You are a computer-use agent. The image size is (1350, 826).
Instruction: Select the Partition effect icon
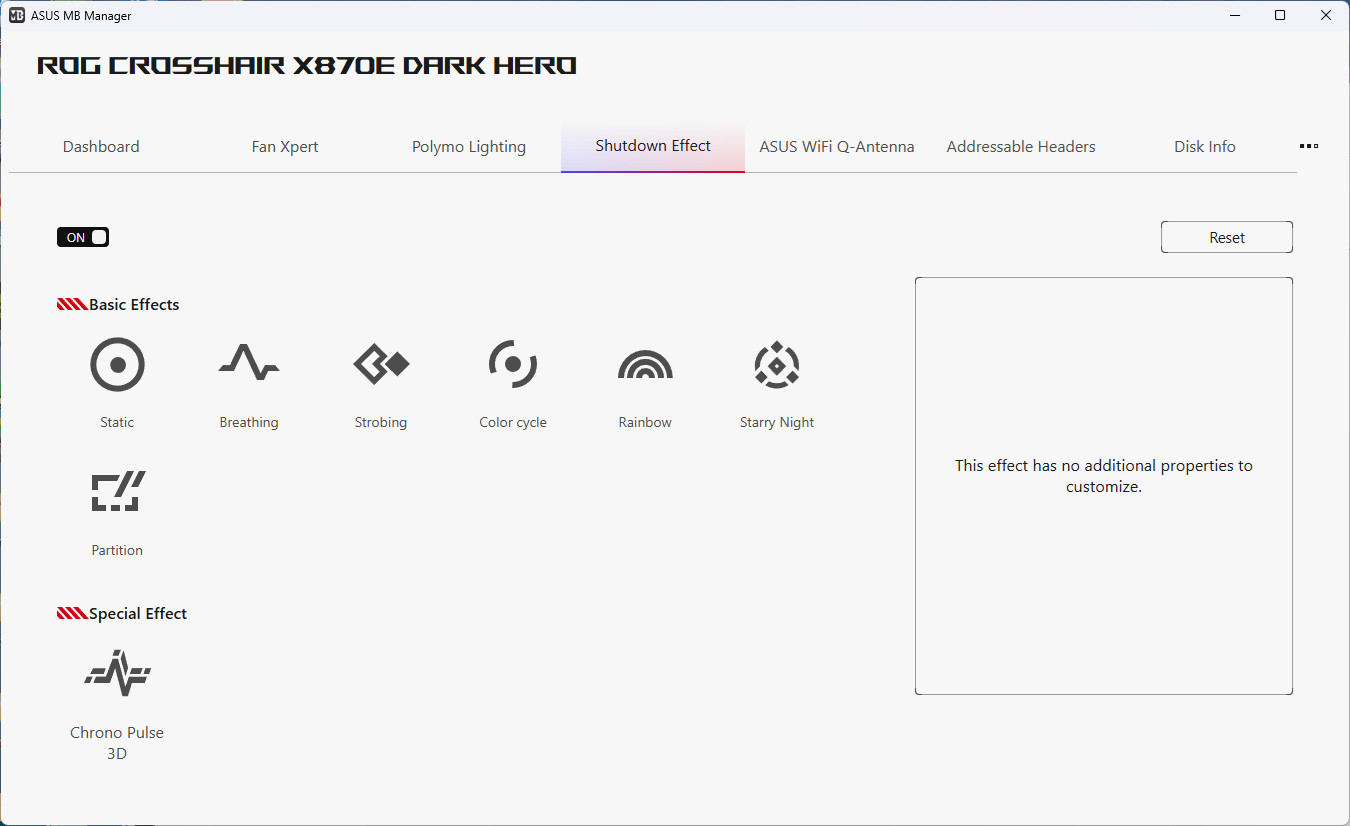117,492
